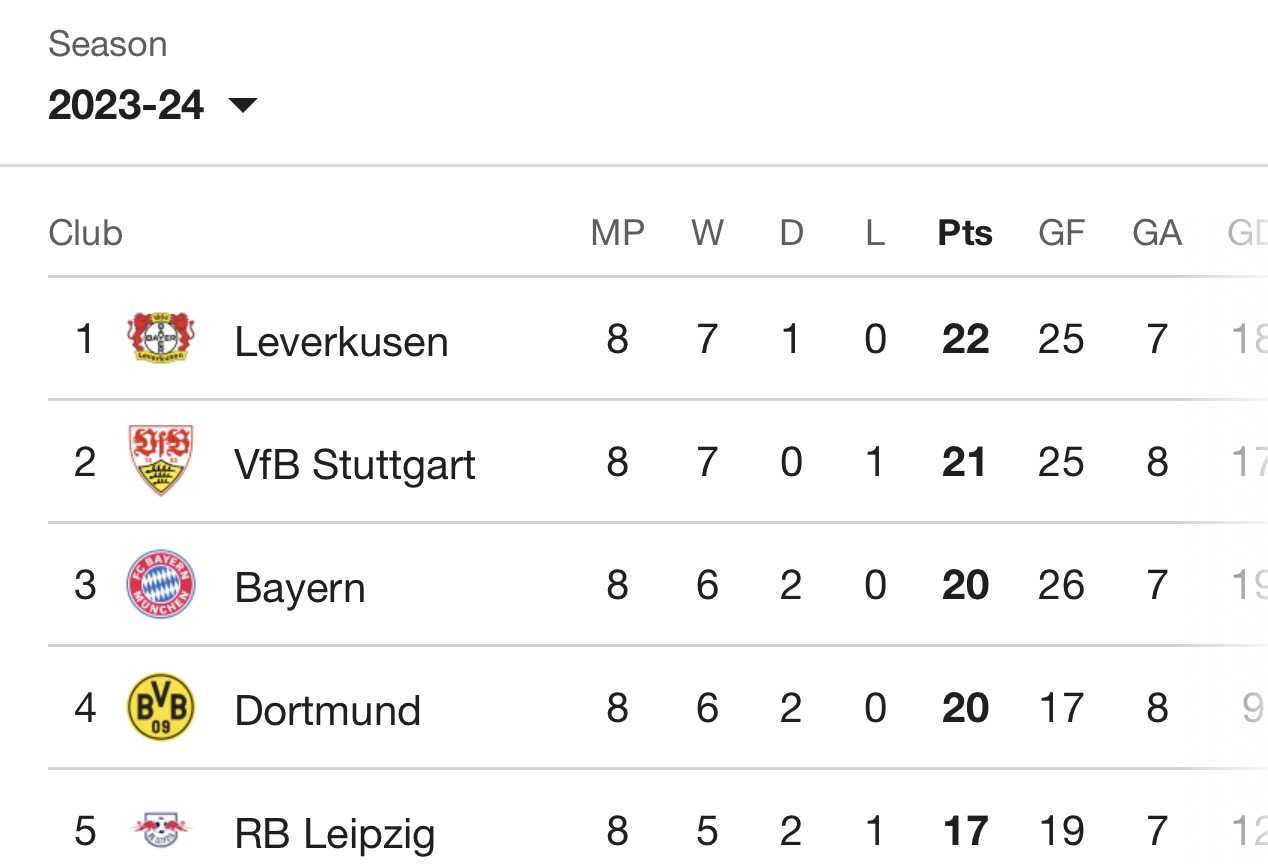Click the MP column header
The width and height of the screenshot is (1268, 864).
[618, 233]
